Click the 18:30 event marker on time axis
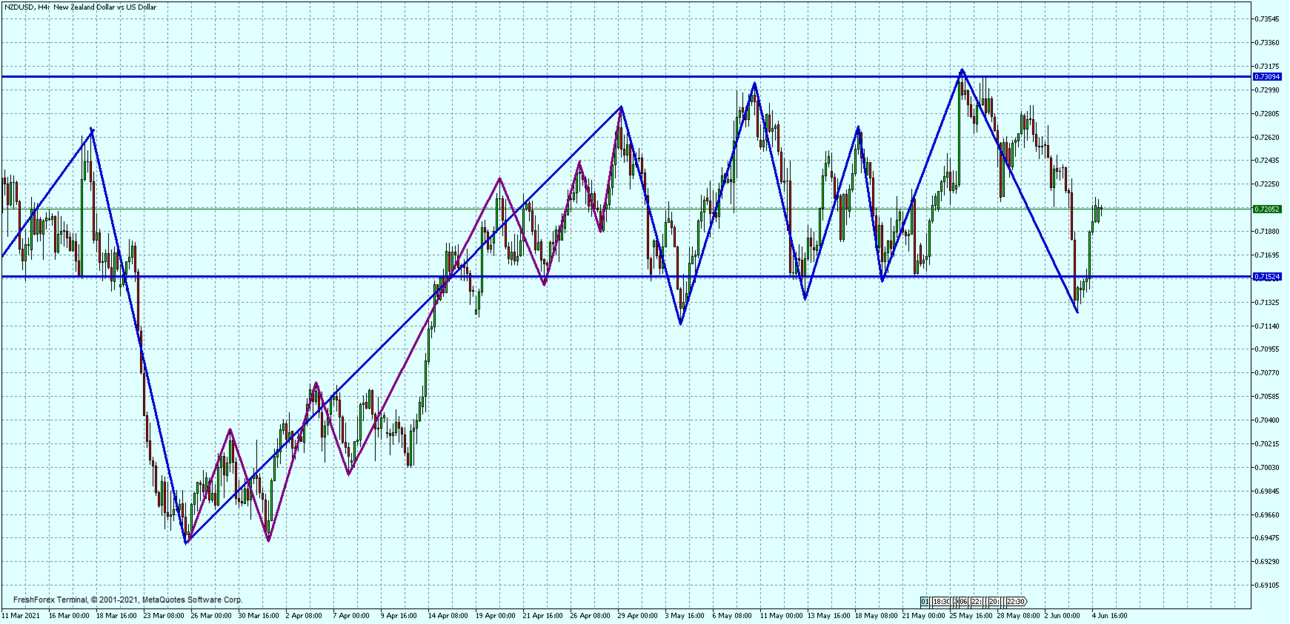The image size is (1290, 624). click(941, 601)
